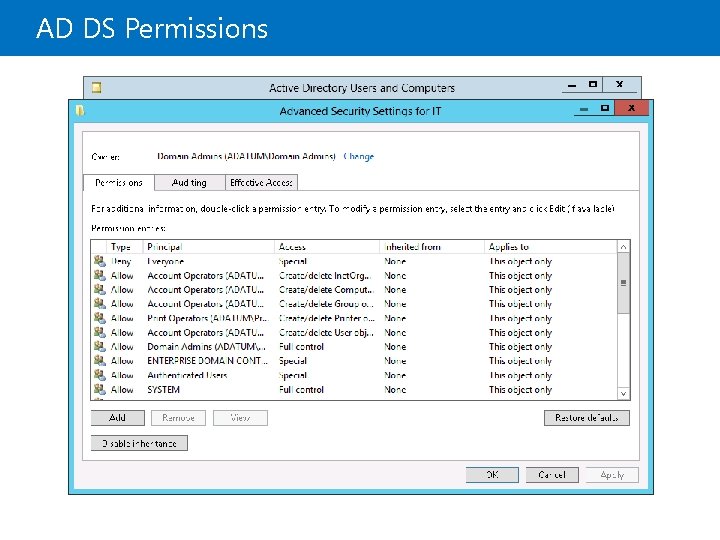Image resolution: width=720 pixels, height=540 pixels.
Task: Click the Active Directory Users and Computers window icon
Action: 96,87
